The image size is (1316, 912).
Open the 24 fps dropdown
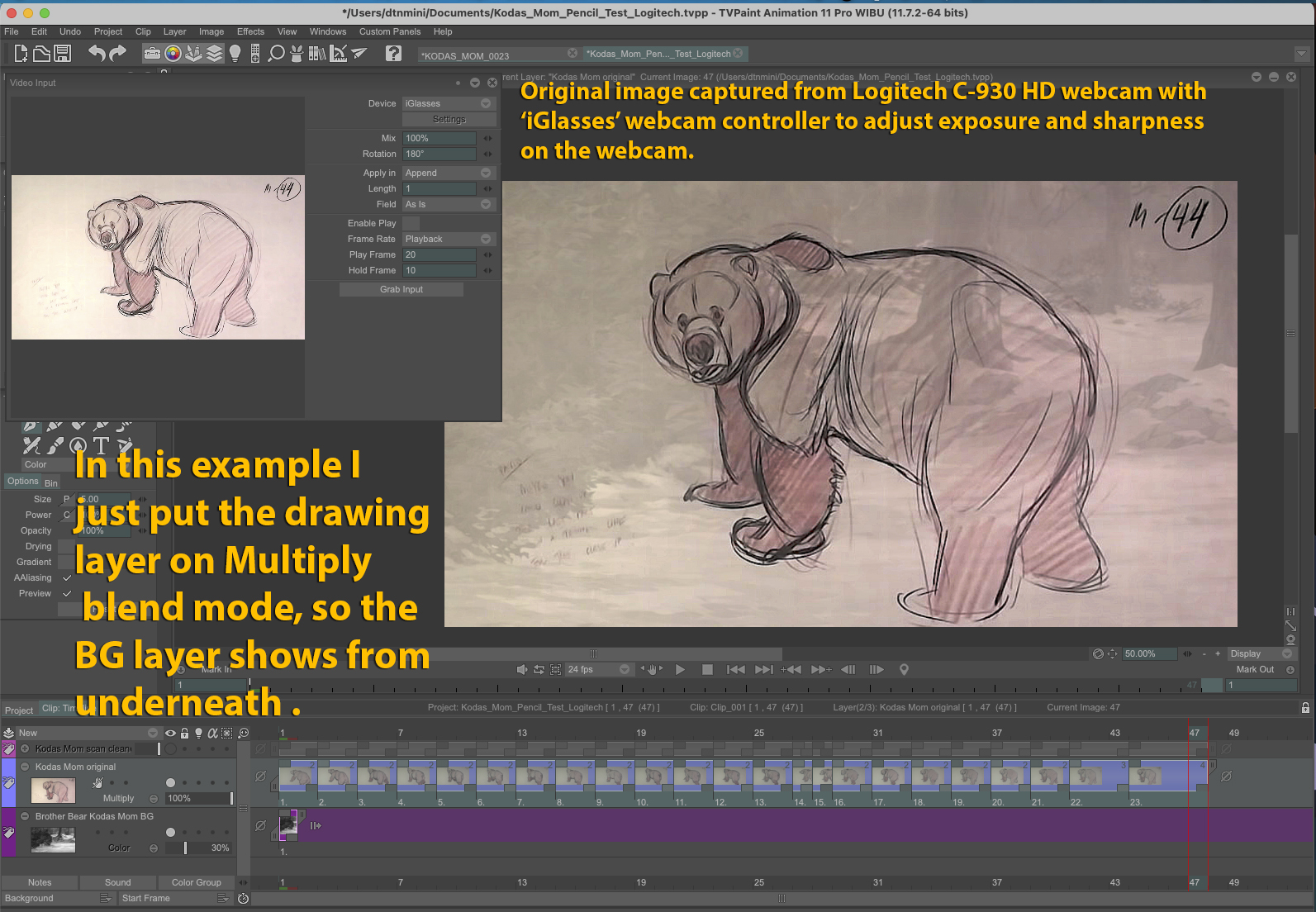tap(598, 669)
